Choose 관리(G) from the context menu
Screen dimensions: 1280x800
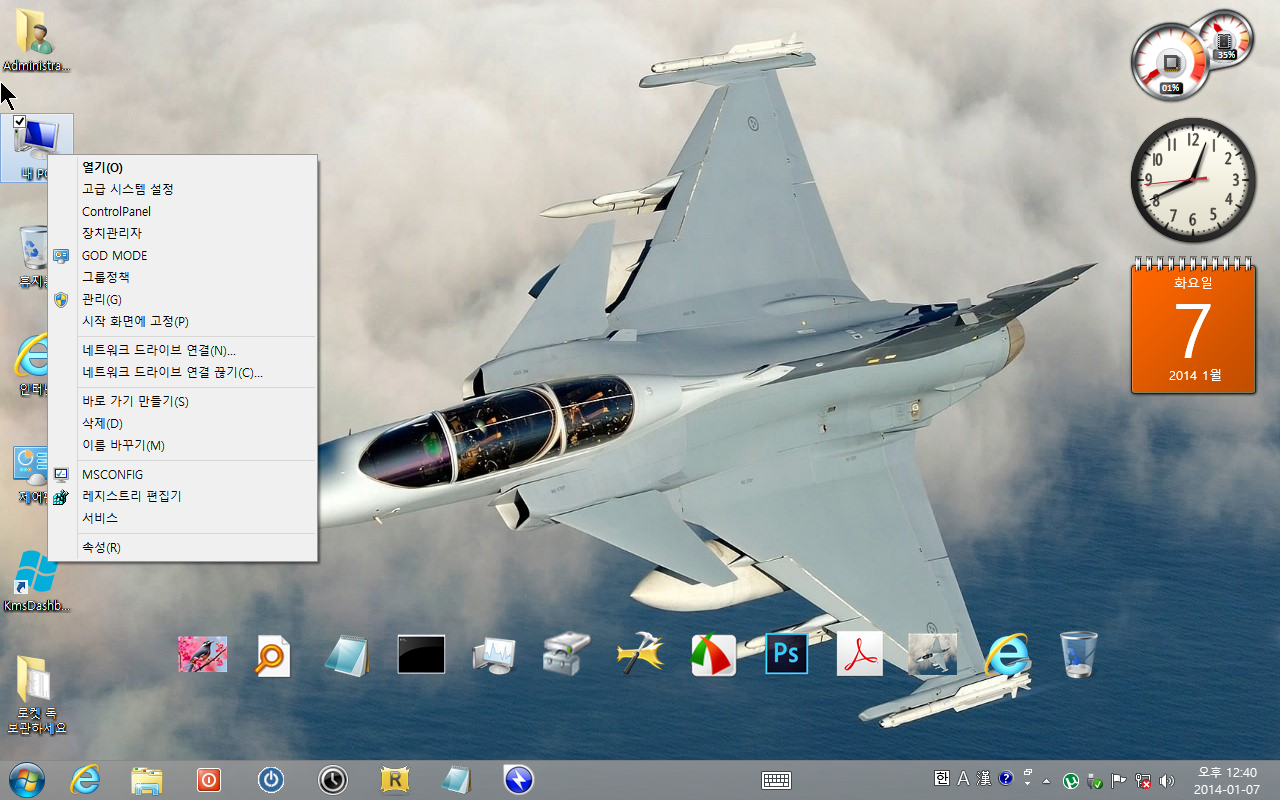[x=182, y=299]
